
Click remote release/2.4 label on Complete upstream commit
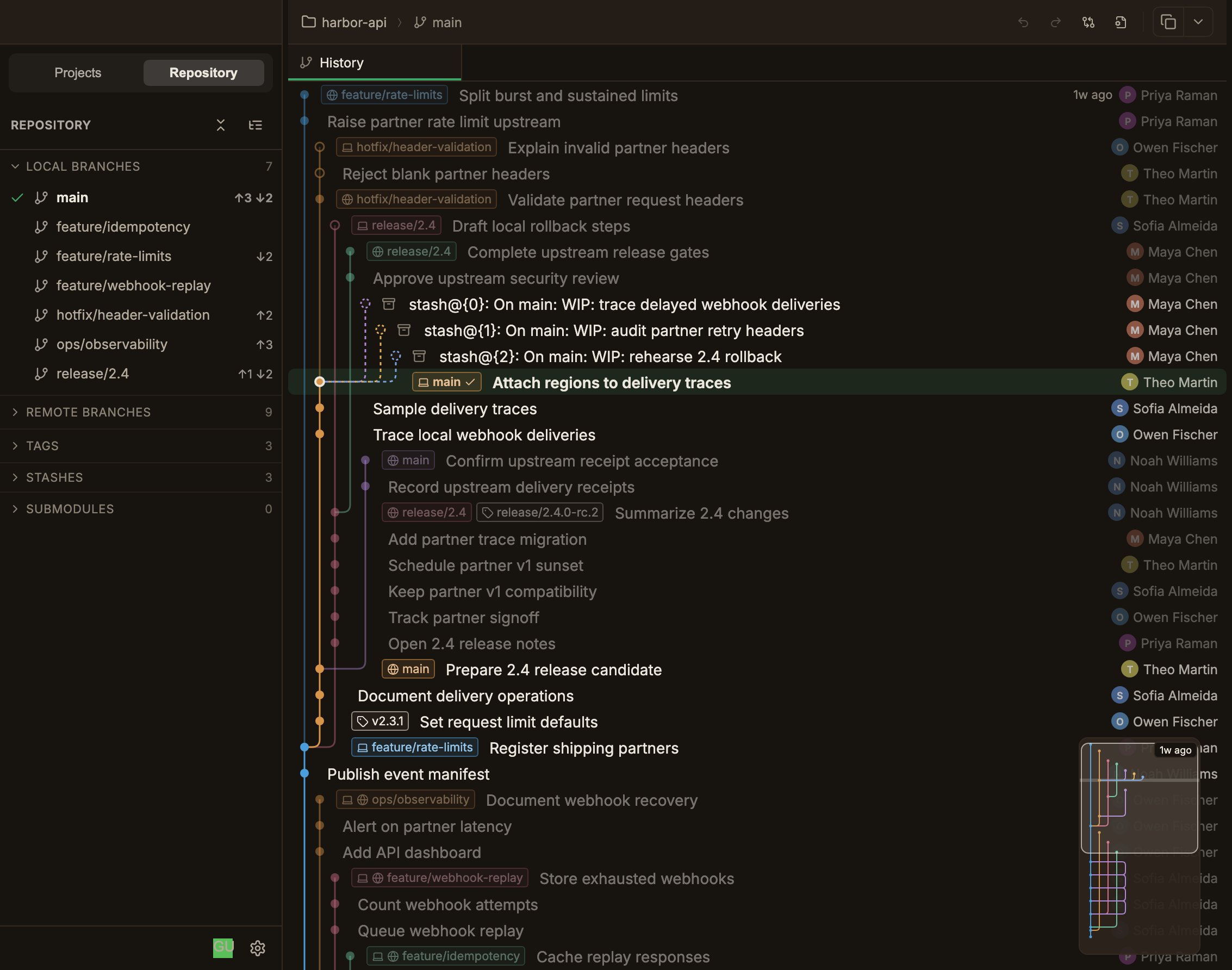[x=412, y=252]
